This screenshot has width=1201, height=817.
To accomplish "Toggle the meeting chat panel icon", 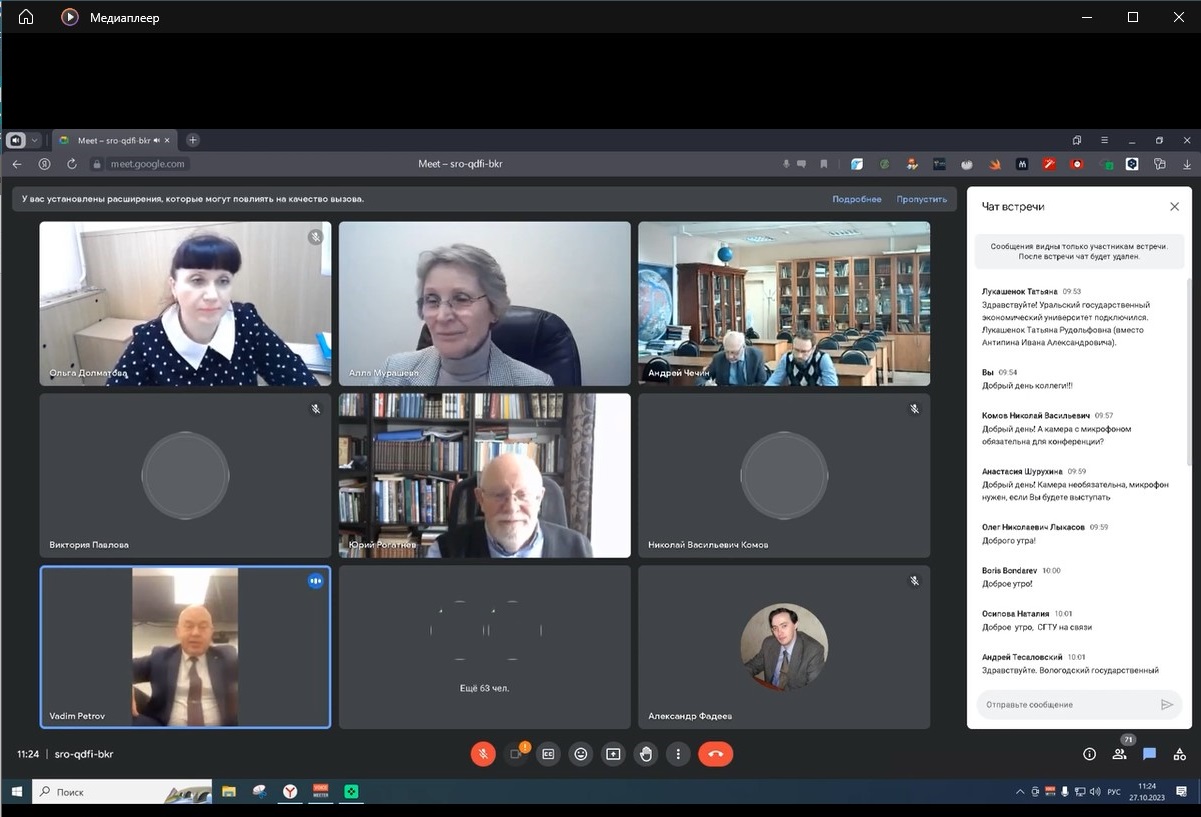I will tap(1150, 754).
